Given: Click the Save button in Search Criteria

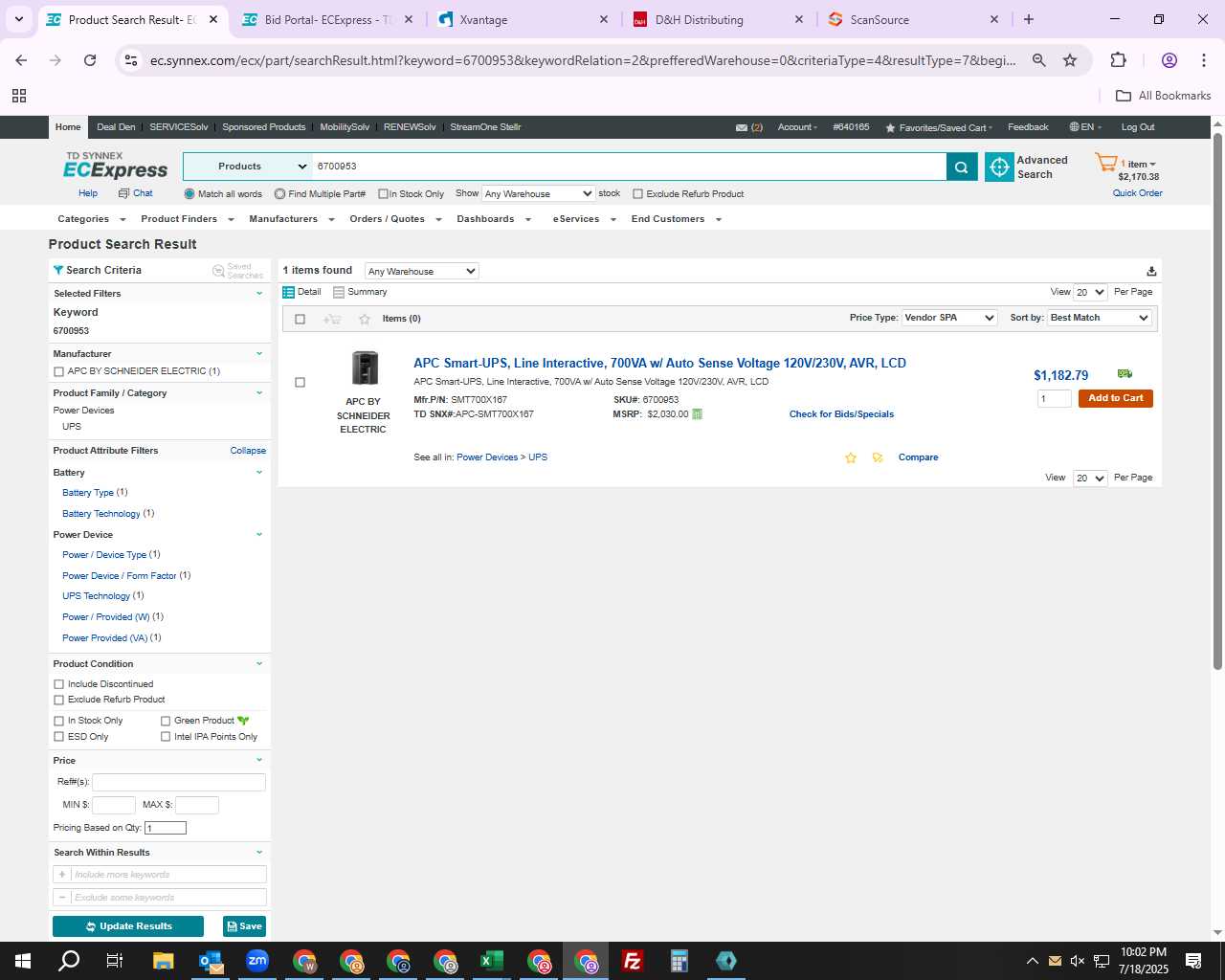Looking at the screenshot, I should point(244,926).
